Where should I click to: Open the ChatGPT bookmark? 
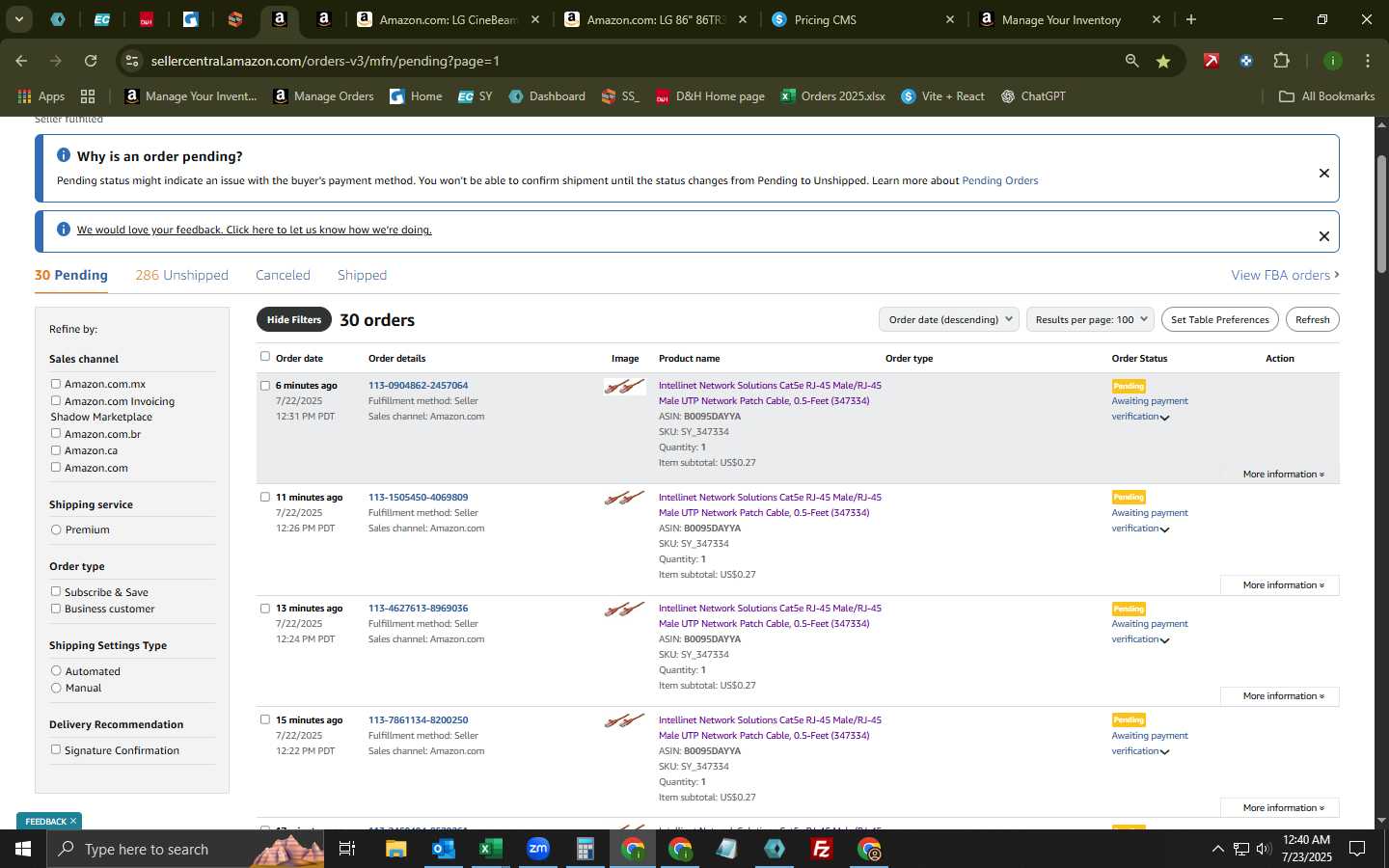(1033, 96)
